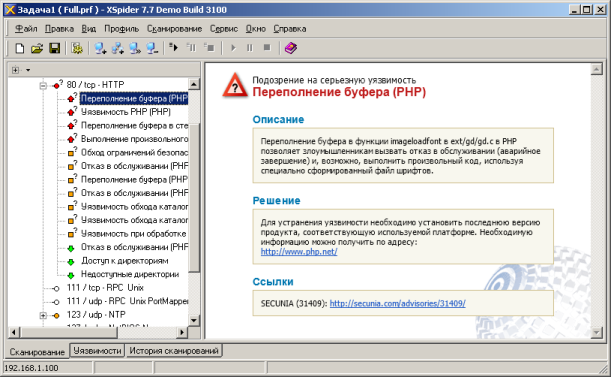611x377 pixels.
Task: Select 111 / udp - RPC Unix PortMapper row
Action: pos(127,301)
